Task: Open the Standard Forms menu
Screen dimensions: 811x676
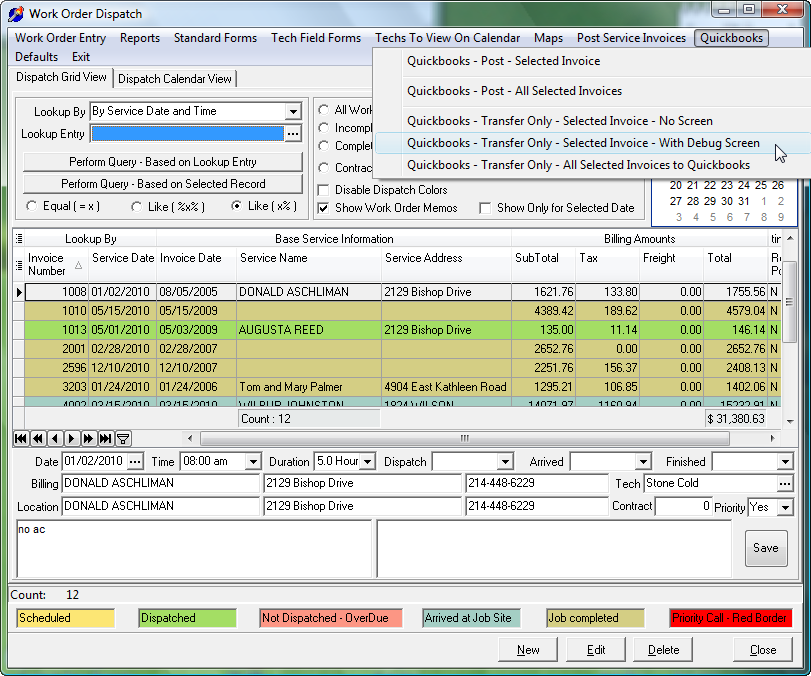Action: [x=215, y=38]
